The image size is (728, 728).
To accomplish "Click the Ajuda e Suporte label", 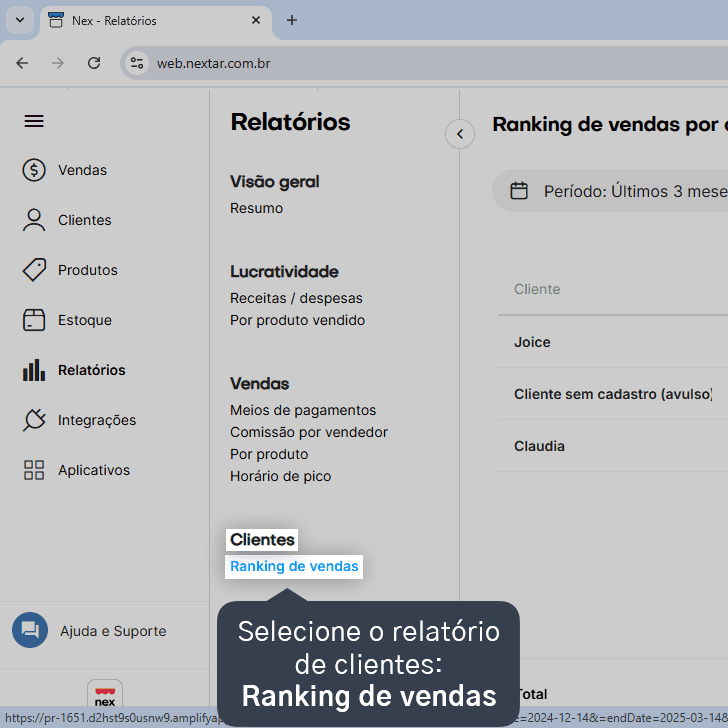I will coord(113,631).
